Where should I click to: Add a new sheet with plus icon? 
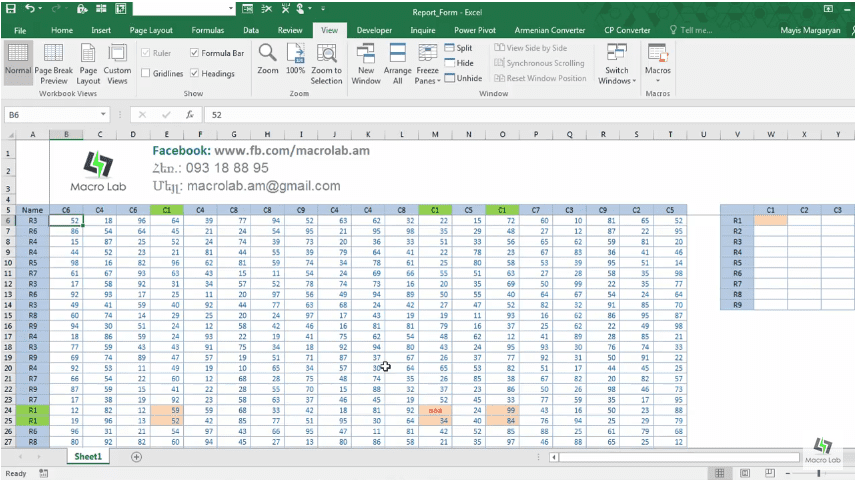tap(136, 457)
